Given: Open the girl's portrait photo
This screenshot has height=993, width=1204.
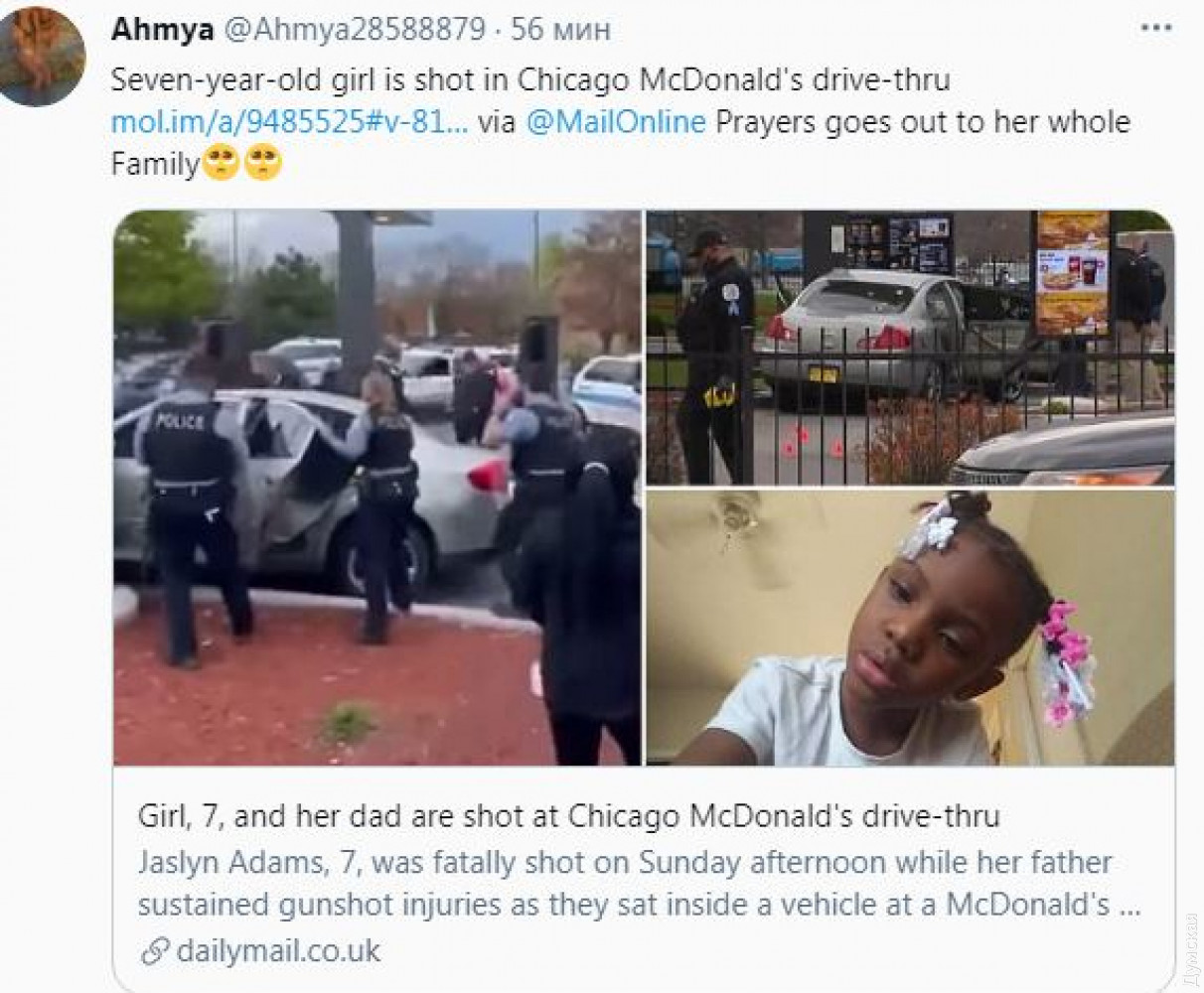Looking at the screenshot, I should coord(910,628).
